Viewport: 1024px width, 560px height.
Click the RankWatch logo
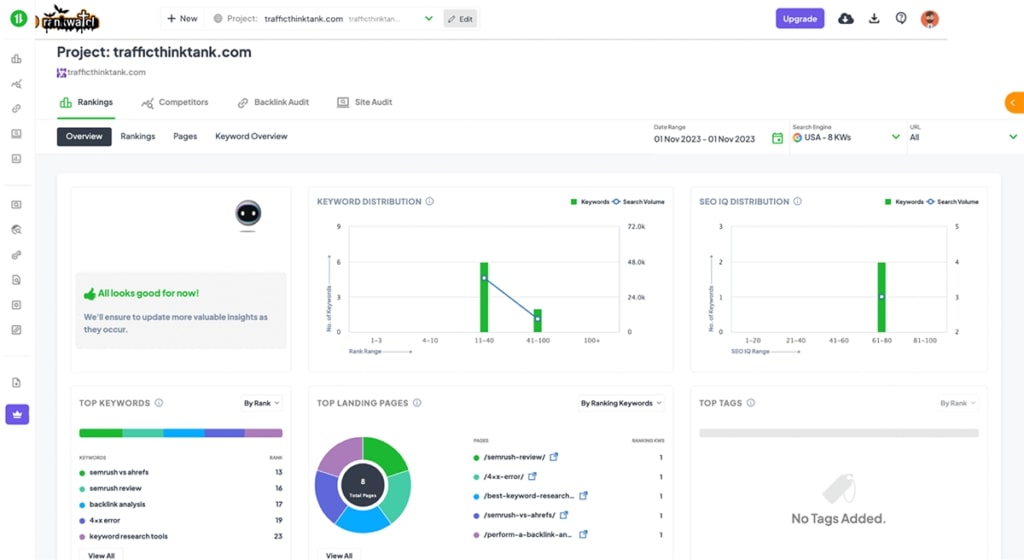pos(69,20)
